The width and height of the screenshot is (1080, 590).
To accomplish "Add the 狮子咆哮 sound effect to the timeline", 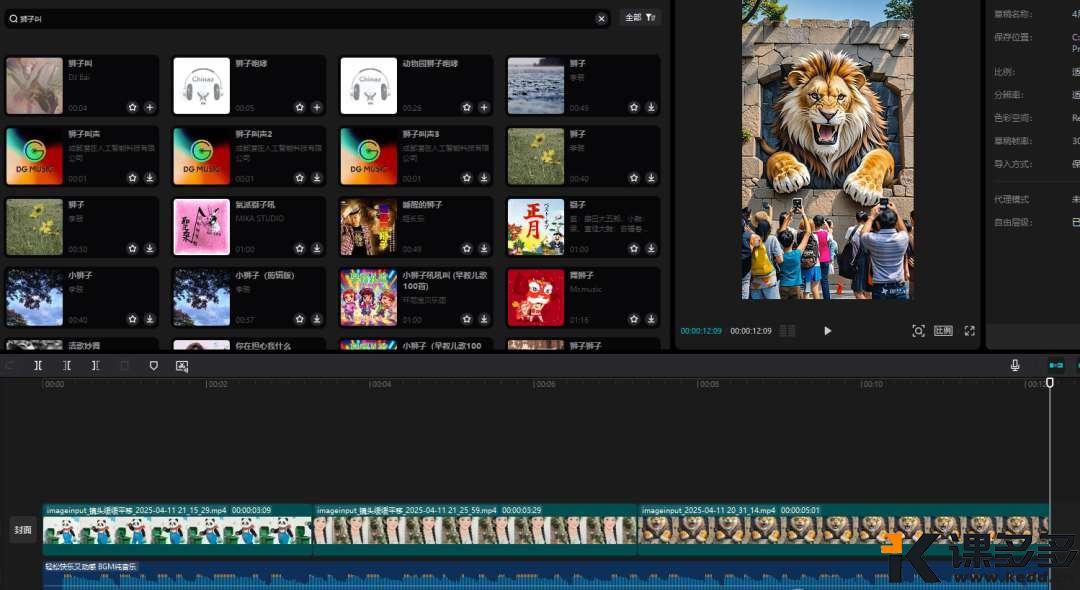I will [x=317, y=107].
